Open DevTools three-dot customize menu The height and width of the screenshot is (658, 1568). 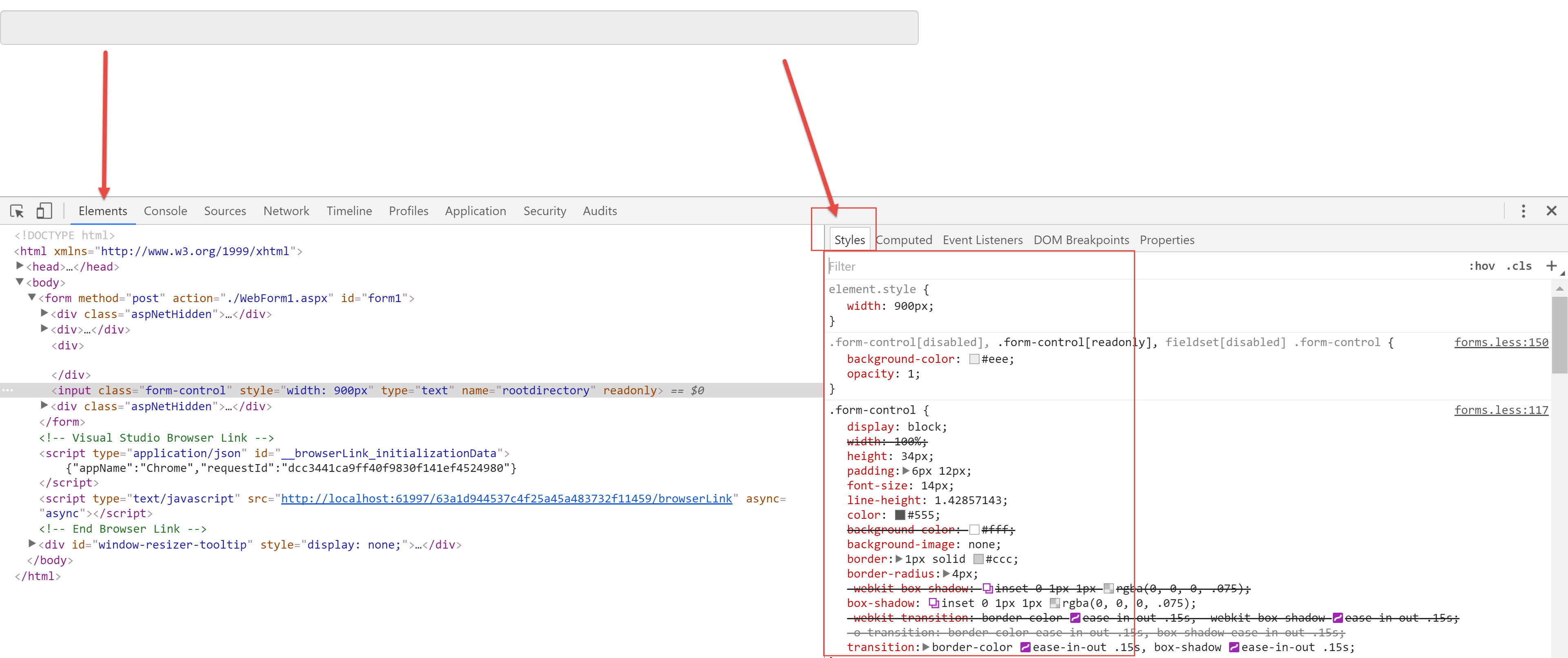1523,211
